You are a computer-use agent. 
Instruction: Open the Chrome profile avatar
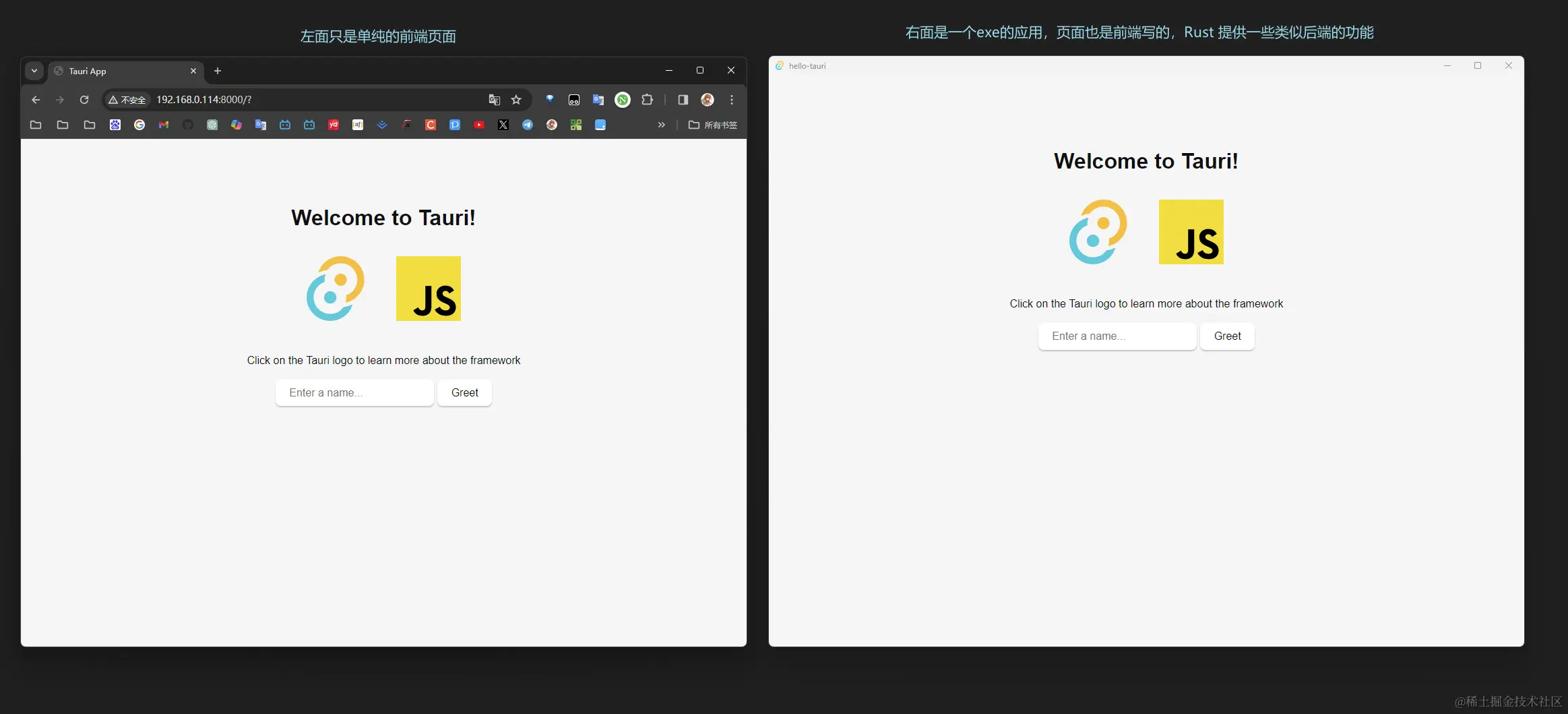click(x=708, y=100)
